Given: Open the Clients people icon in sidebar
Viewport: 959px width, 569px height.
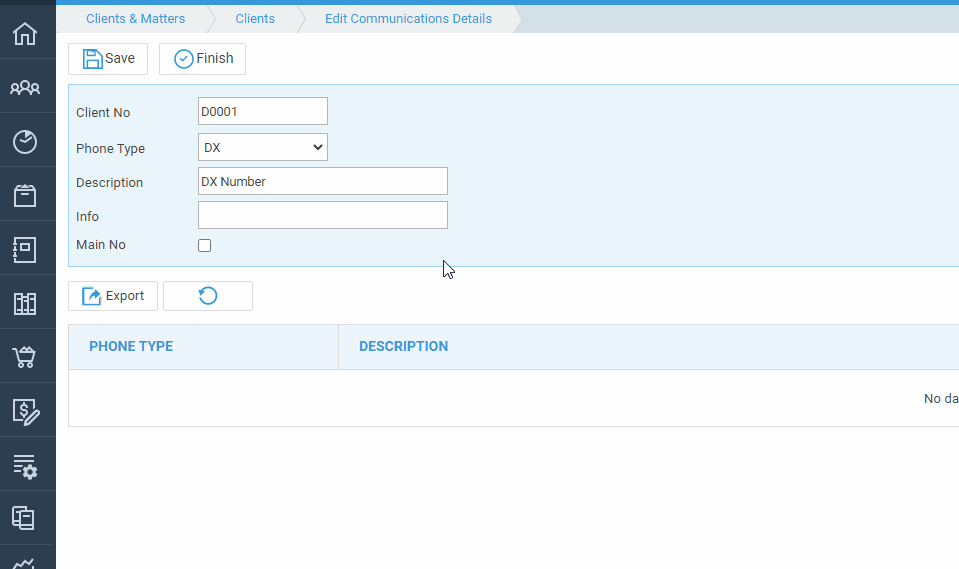Looking at the screenshot, I should click(25, 87).
